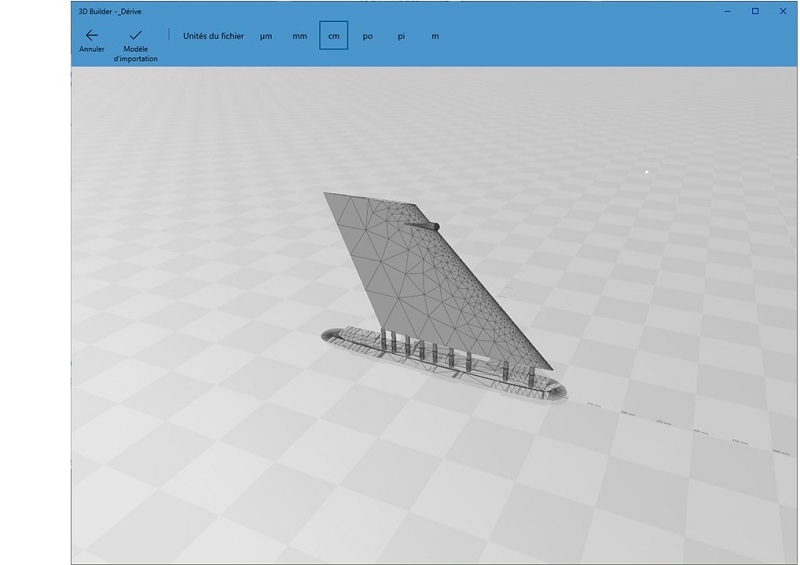Select m (meters) as file unit
The image size is (800, 565).
[435, 36]
